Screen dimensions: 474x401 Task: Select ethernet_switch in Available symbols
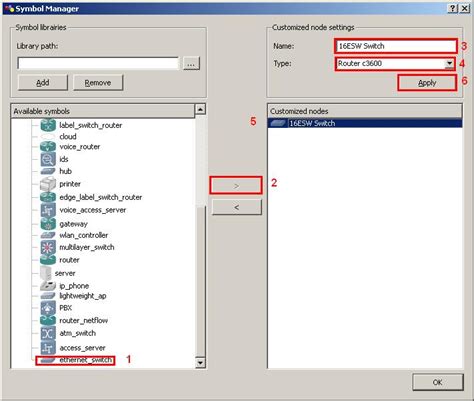pyautogui.click(x=75, y=360)
